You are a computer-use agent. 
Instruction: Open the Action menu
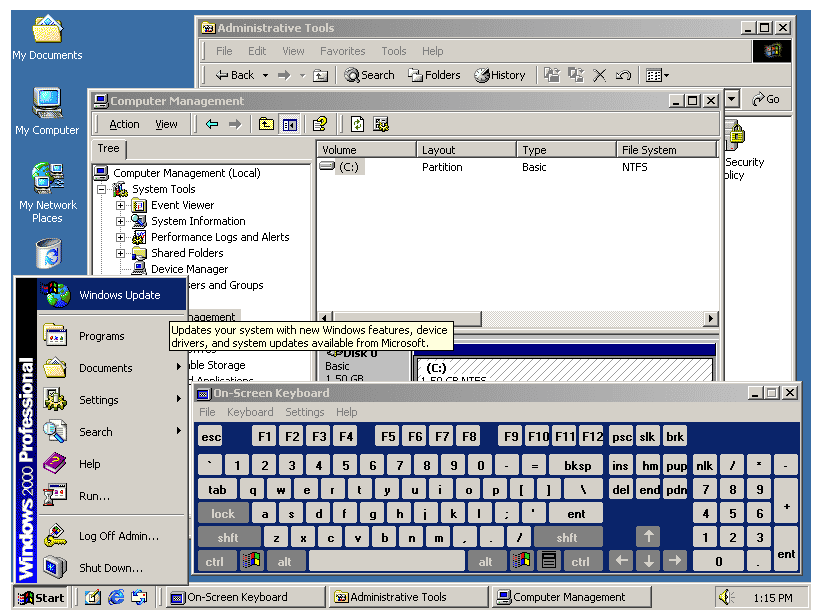124,124
